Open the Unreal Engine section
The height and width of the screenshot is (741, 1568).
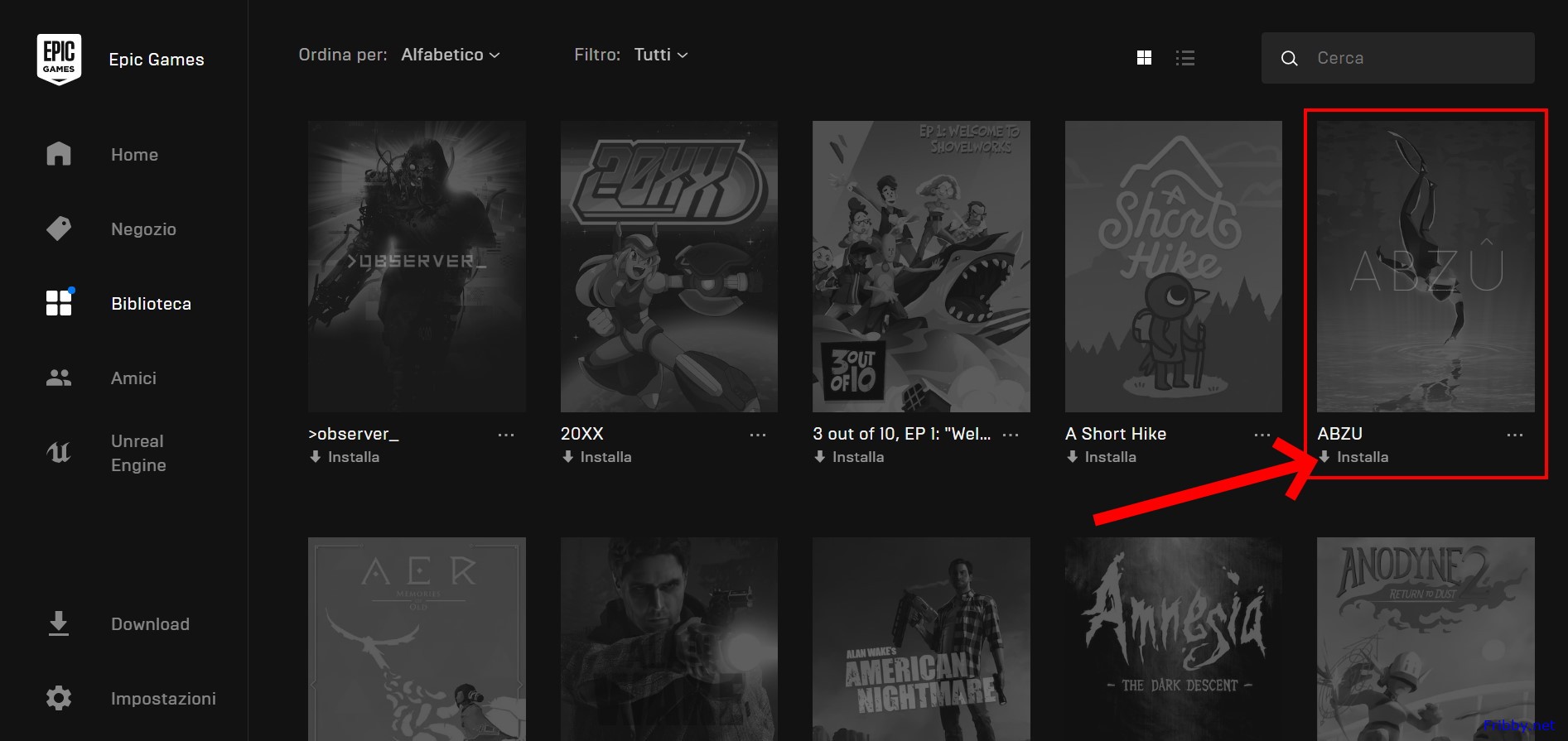[x=138, y=453]
